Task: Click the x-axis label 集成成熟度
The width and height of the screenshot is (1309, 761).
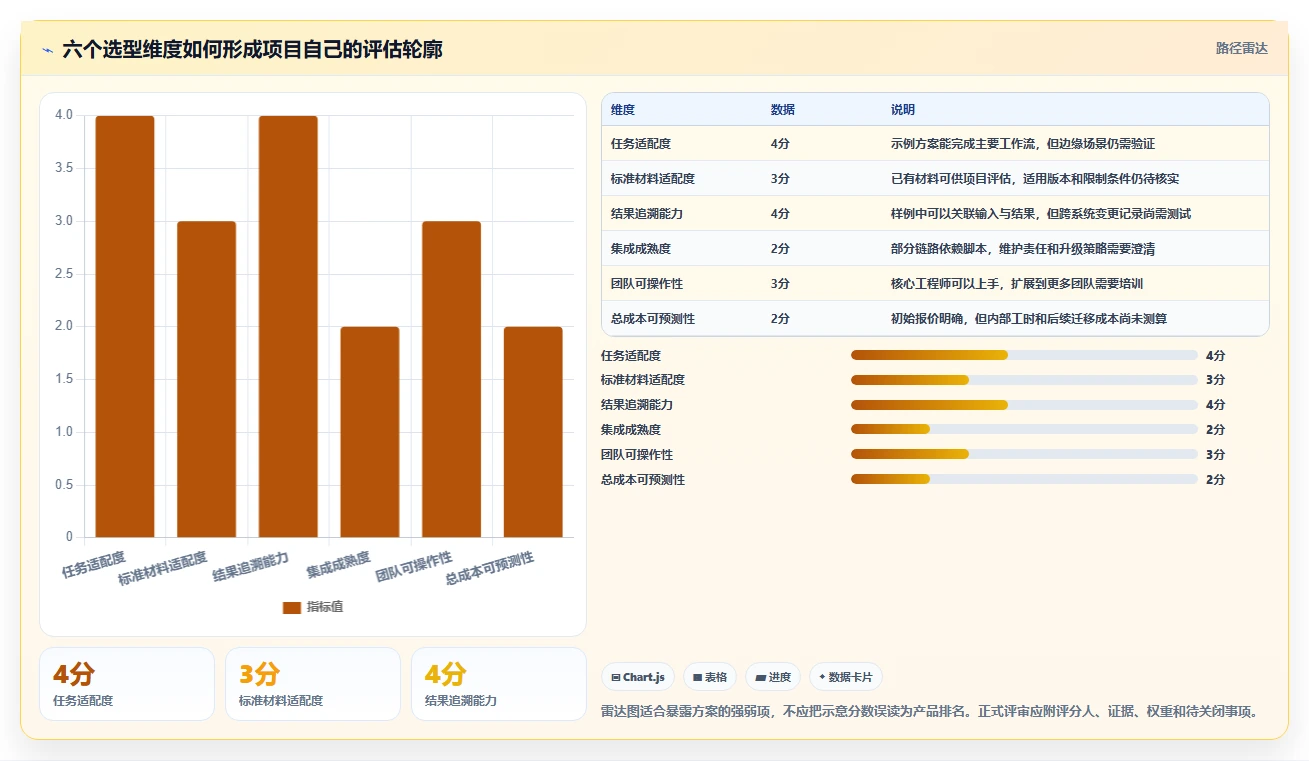Action: 339,564
